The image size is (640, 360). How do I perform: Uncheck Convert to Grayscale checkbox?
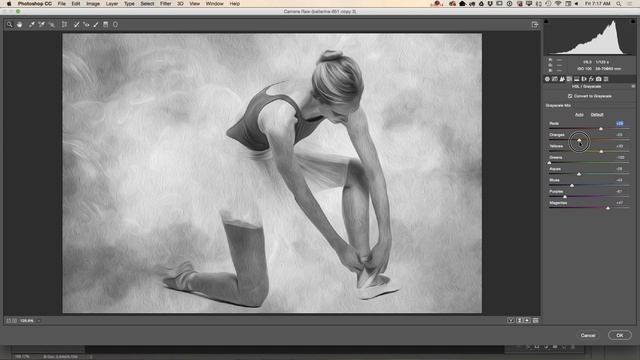570,96
